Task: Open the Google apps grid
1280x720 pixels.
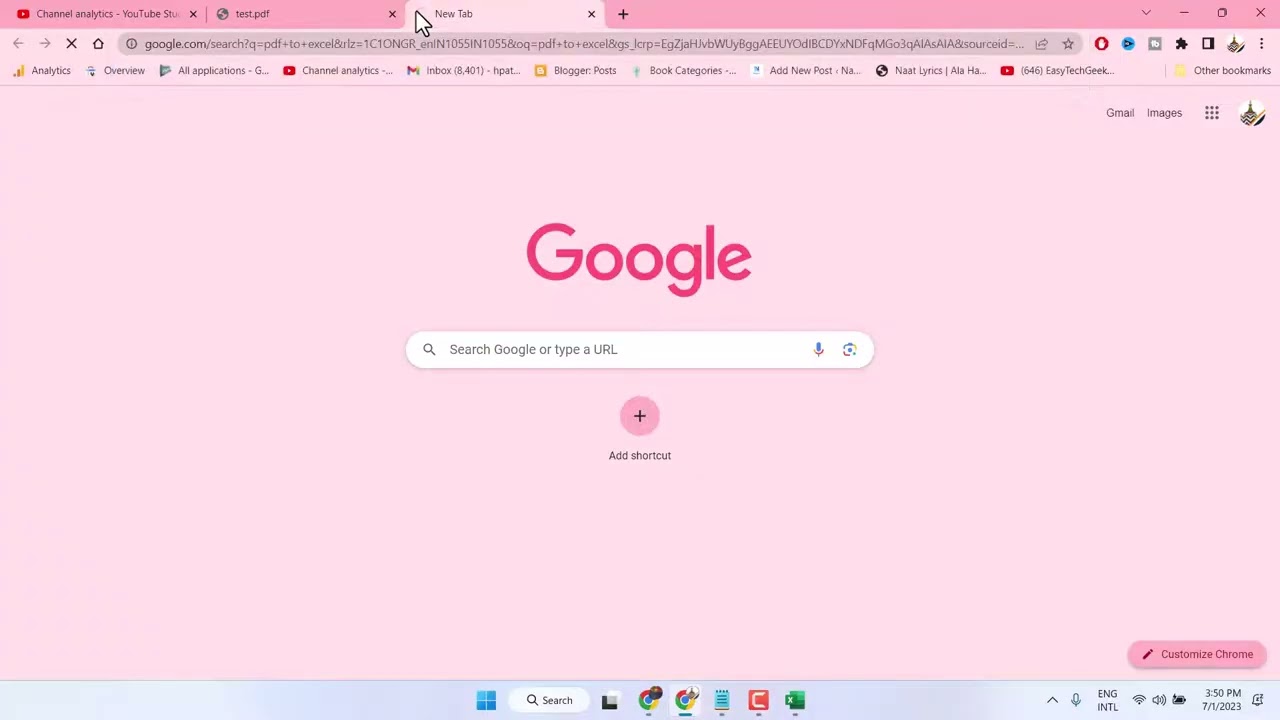Action: (1212, 113)
